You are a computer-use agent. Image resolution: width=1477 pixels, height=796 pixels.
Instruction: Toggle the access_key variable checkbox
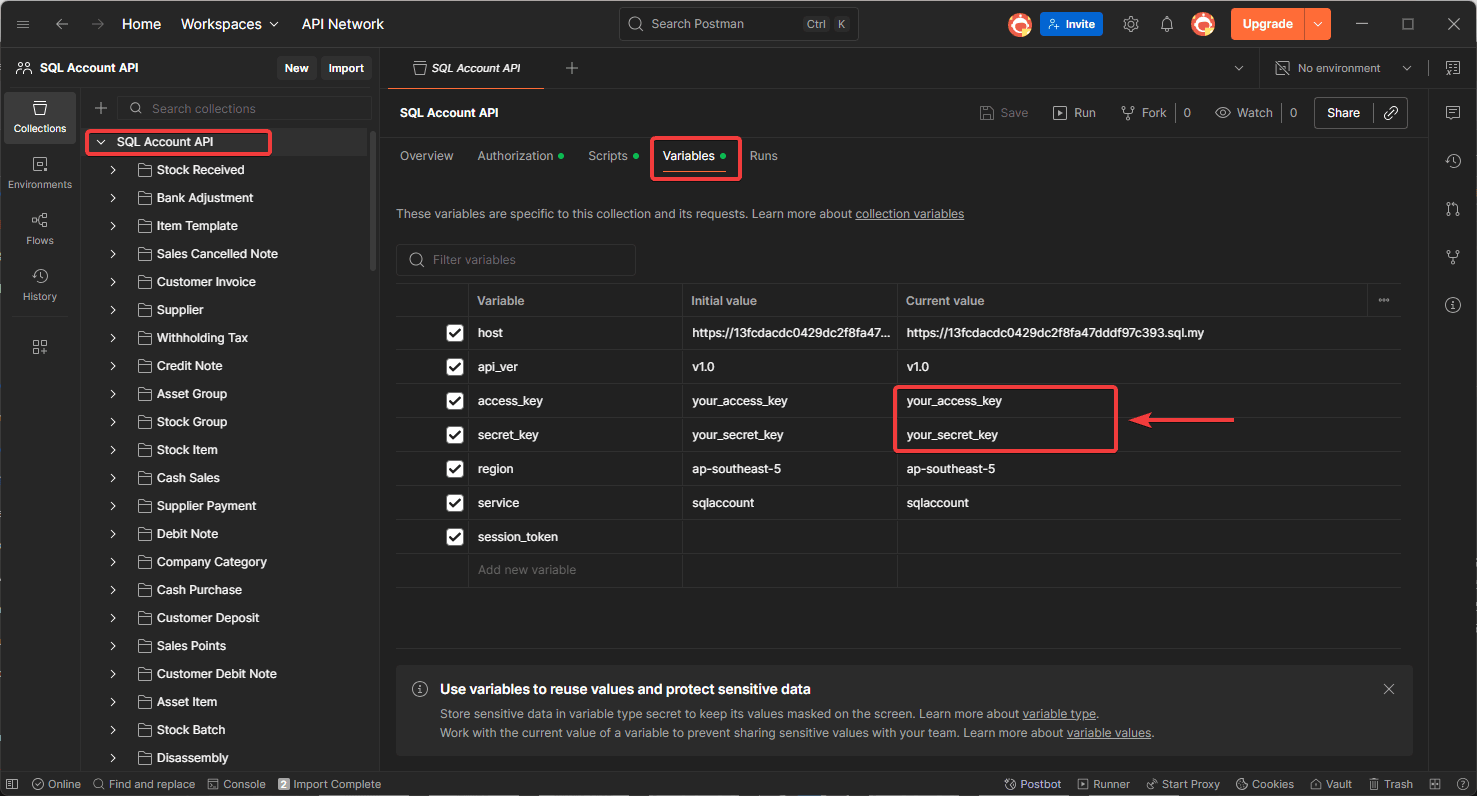(455, 401)
